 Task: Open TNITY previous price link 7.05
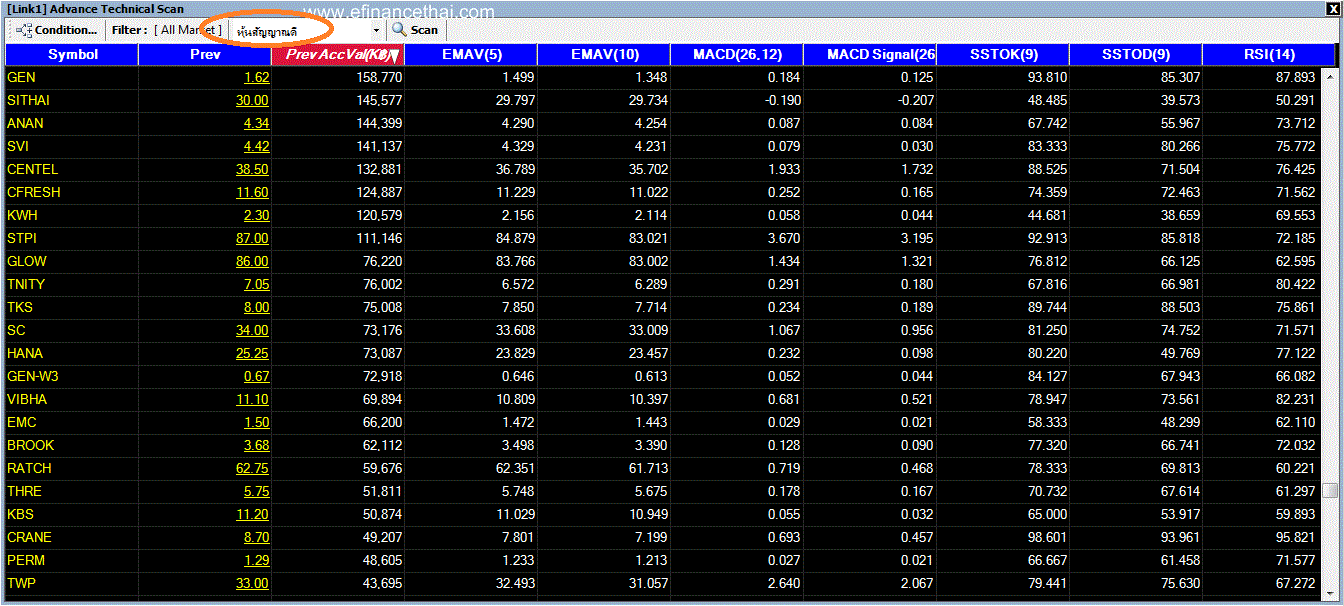tap(256, 284)
